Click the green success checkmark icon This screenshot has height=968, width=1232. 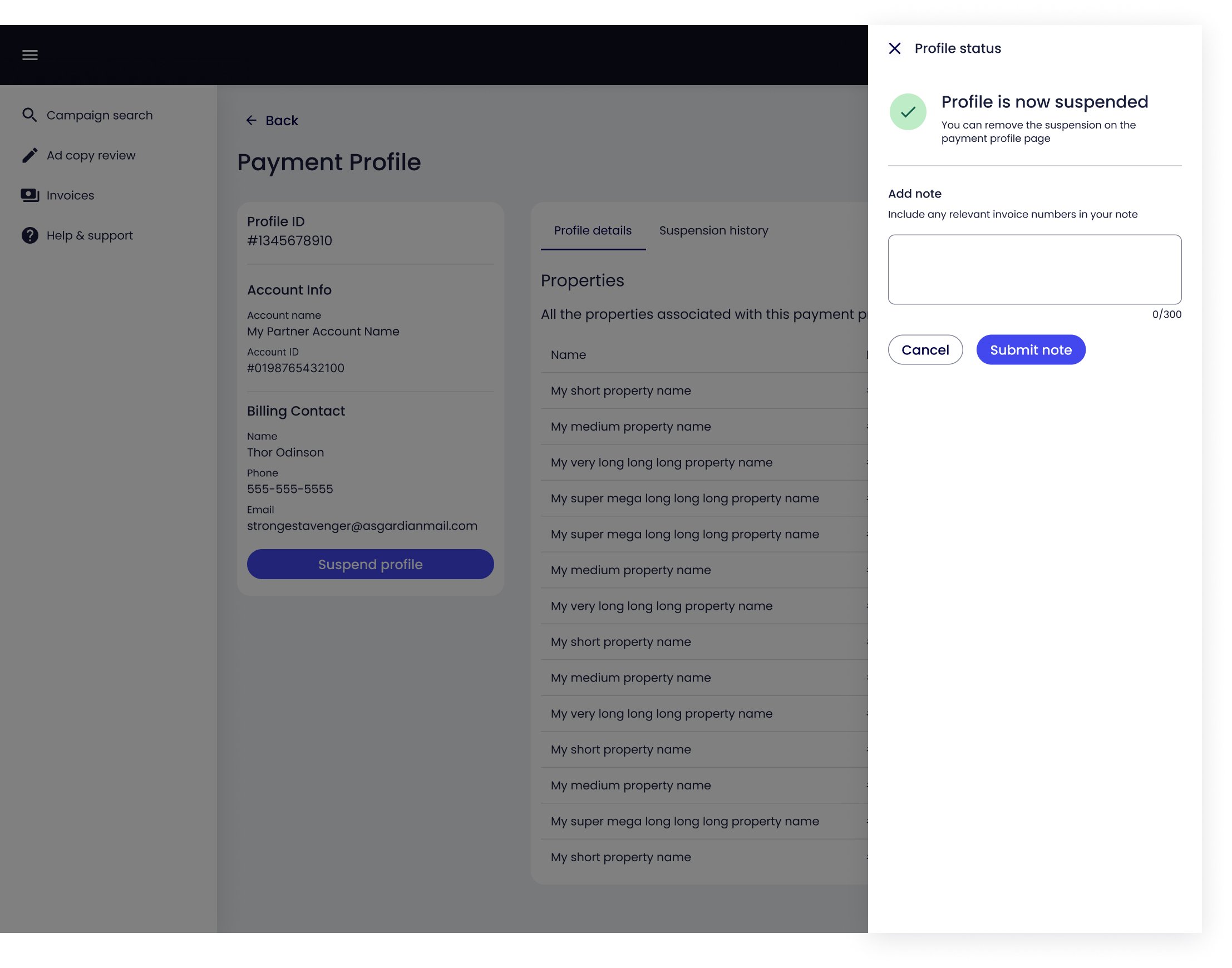pyautogui.click(x=908, y=112)
